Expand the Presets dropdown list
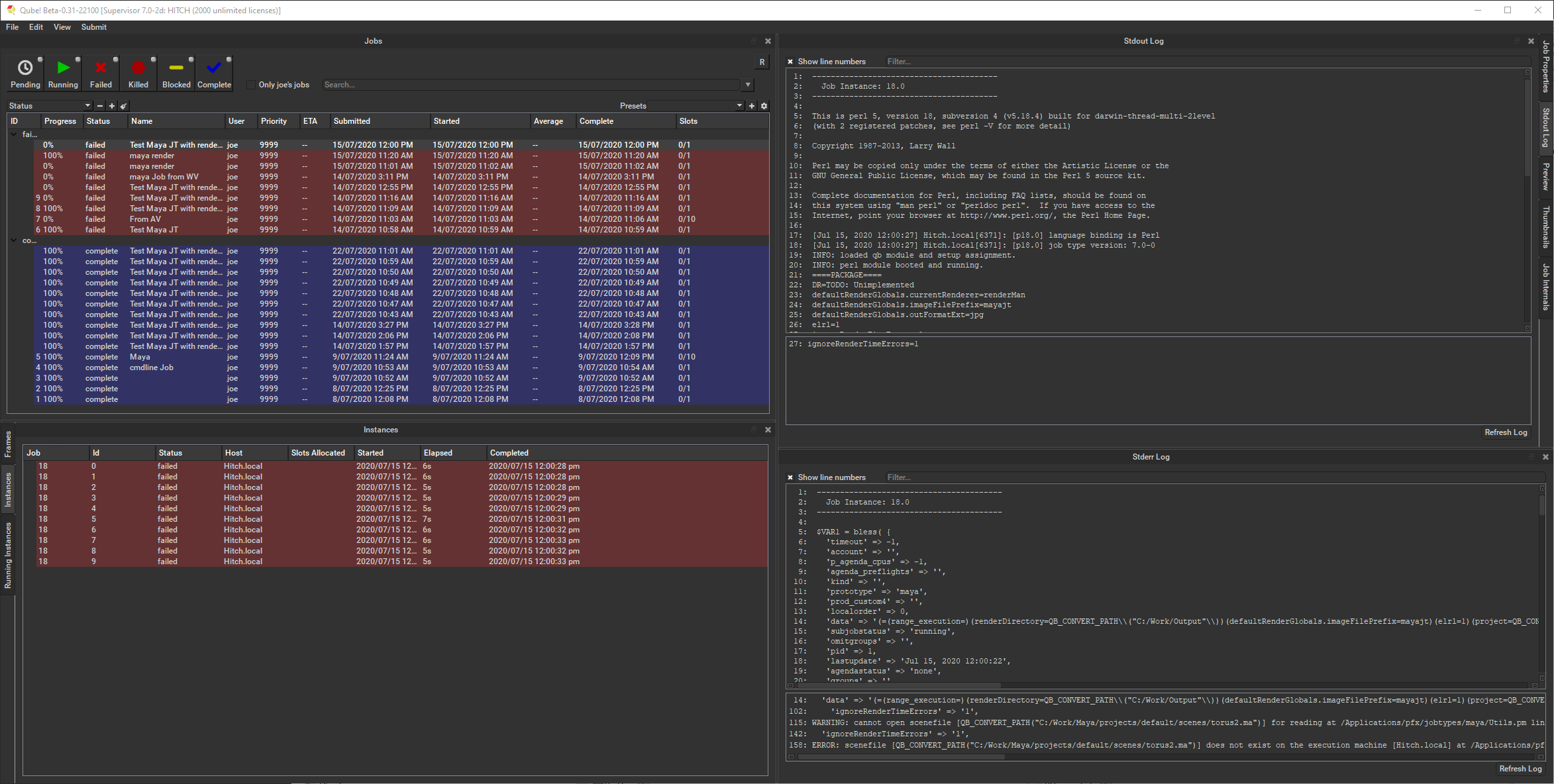This screenshot has width=1554, height=784. pyautogui.click(x=739, y=106)
